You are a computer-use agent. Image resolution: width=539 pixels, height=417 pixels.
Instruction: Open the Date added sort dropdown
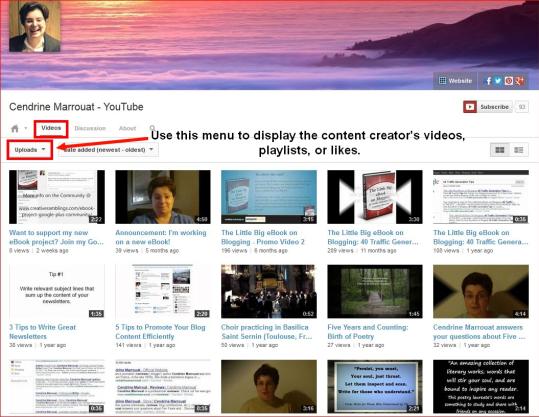point(108,150)
